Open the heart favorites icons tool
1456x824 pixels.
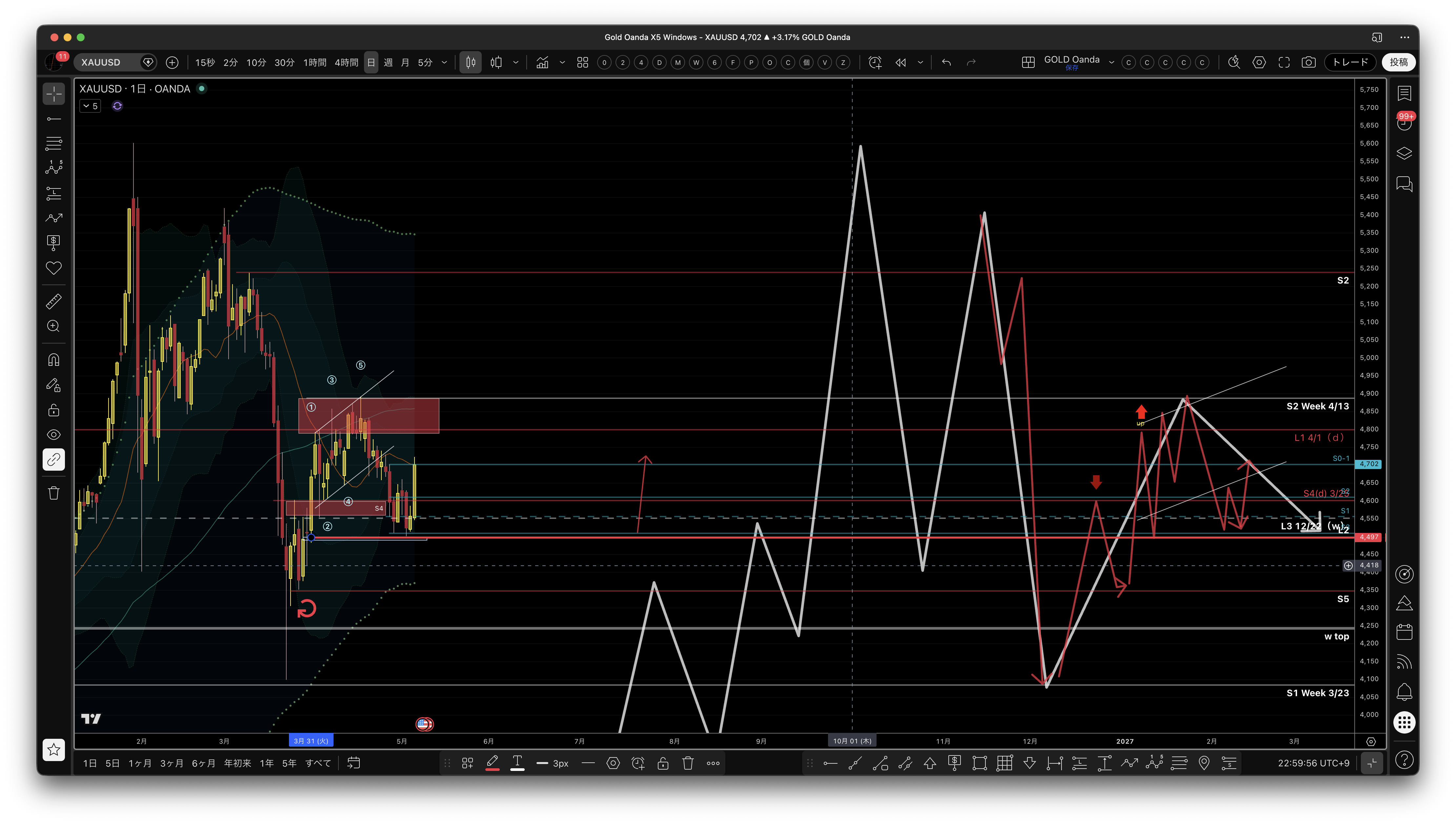[54, 268]
